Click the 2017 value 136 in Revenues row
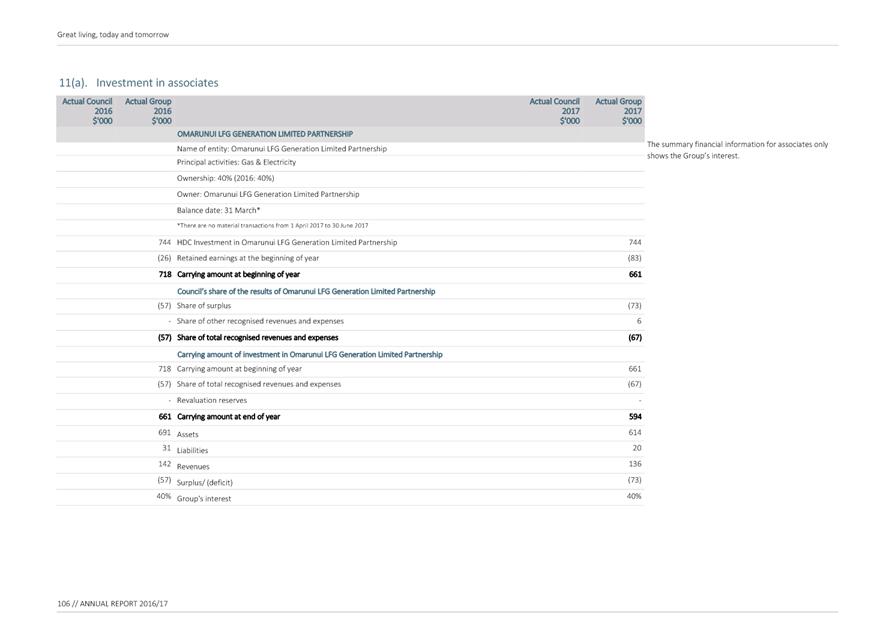The image size is (895, 638). click(x=635, y=464)
